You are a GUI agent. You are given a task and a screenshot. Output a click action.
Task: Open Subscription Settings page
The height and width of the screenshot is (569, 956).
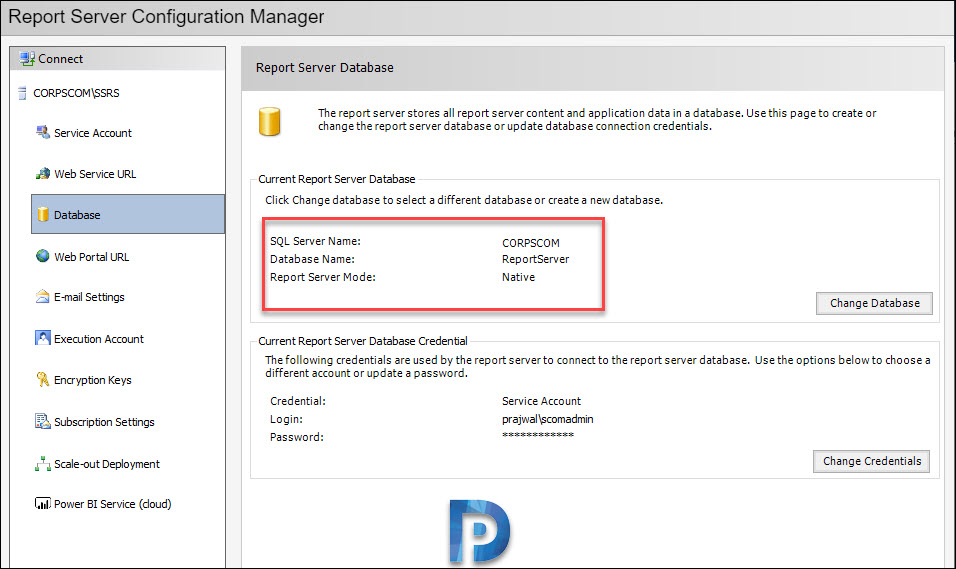pos(104,422)
